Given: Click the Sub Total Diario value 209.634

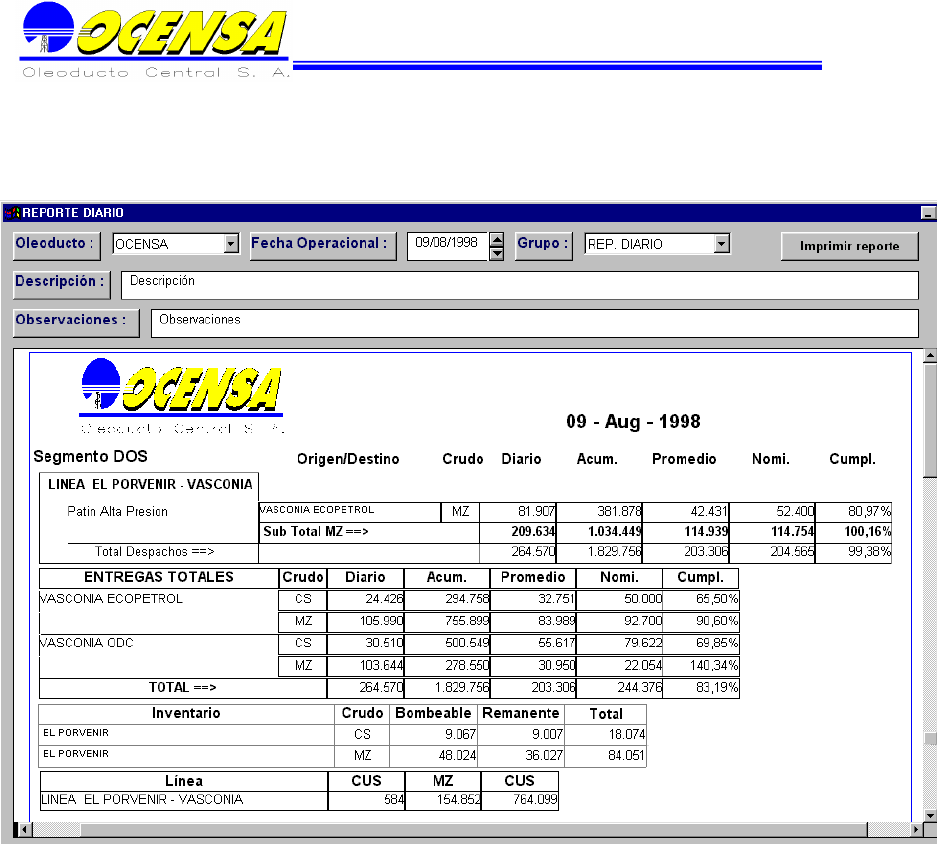Looking at the screenshot, I should point(533,531).
